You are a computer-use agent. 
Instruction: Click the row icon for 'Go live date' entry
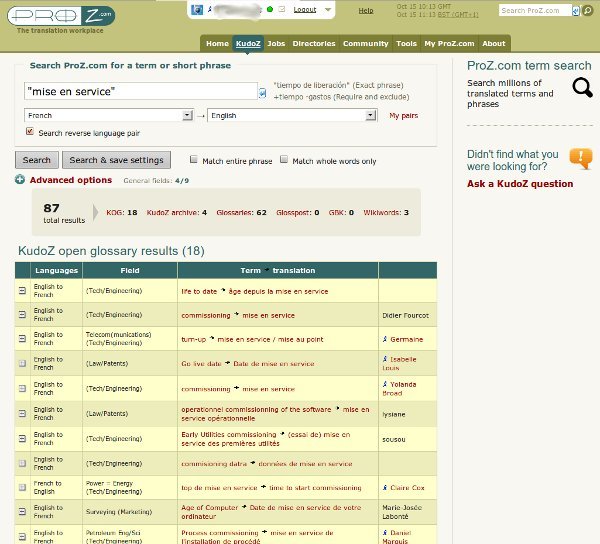[23, 363]
